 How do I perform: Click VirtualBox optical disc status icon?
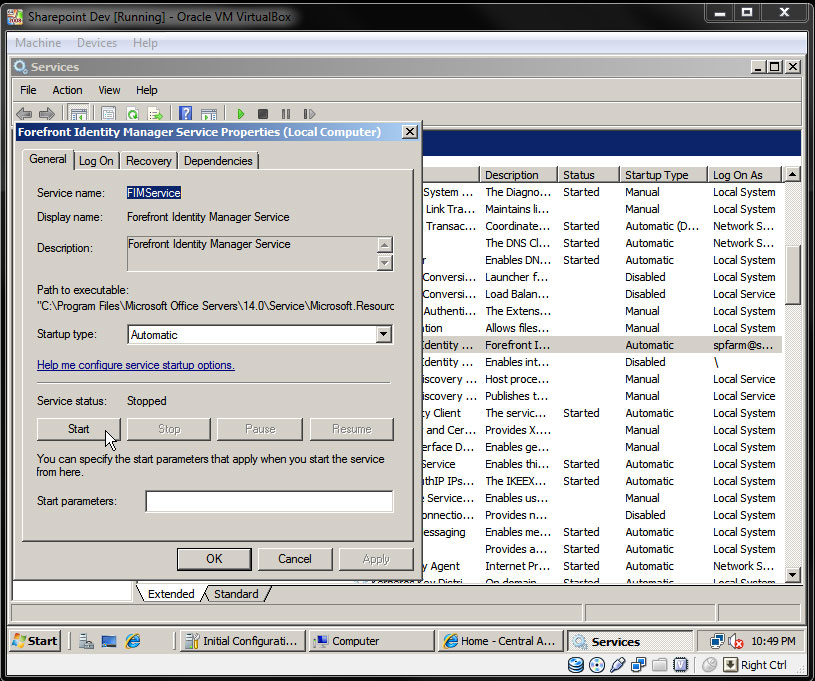coord(597,665)
